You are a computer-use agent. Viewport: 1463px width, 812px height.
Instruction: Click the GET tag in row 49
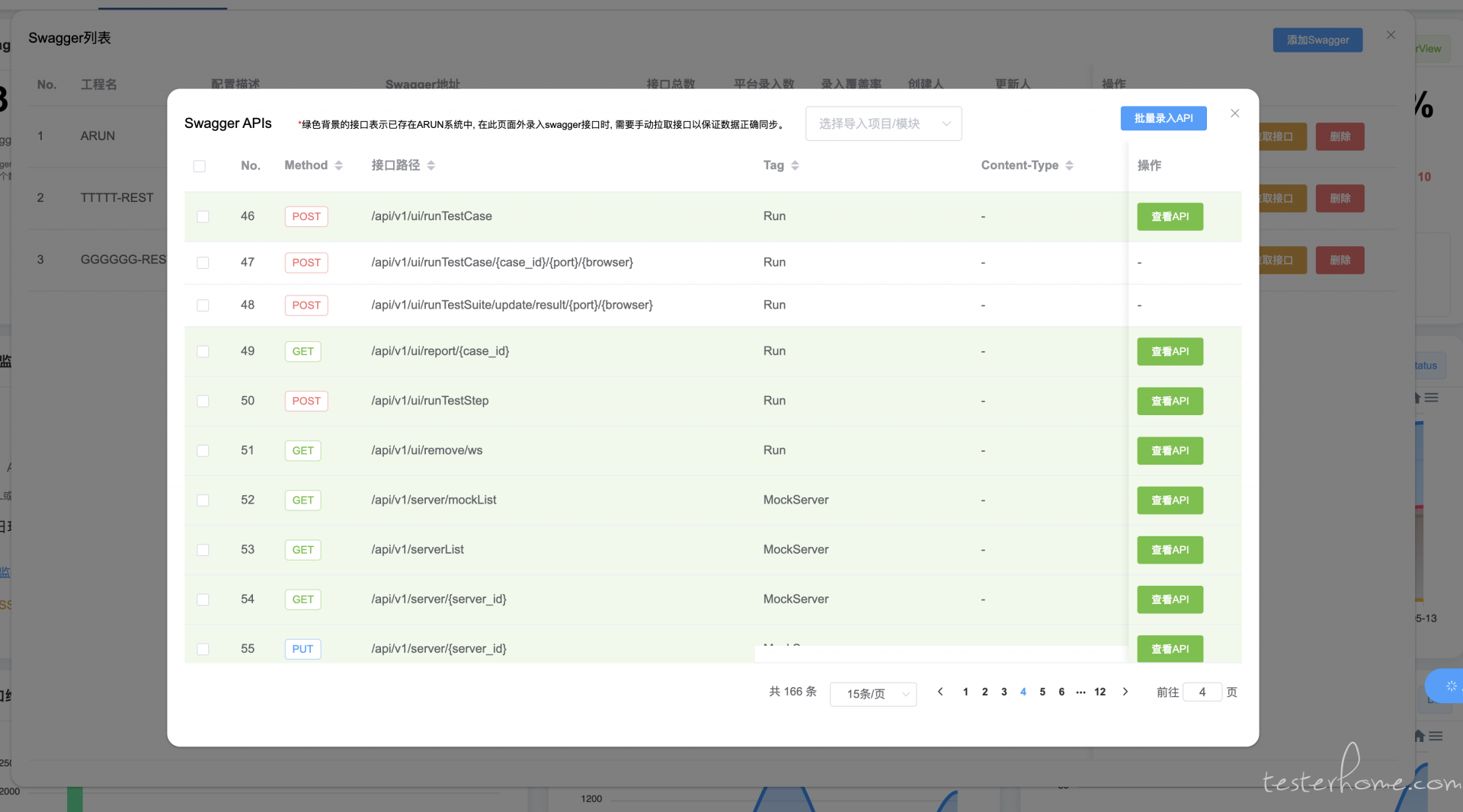[303, 351]
